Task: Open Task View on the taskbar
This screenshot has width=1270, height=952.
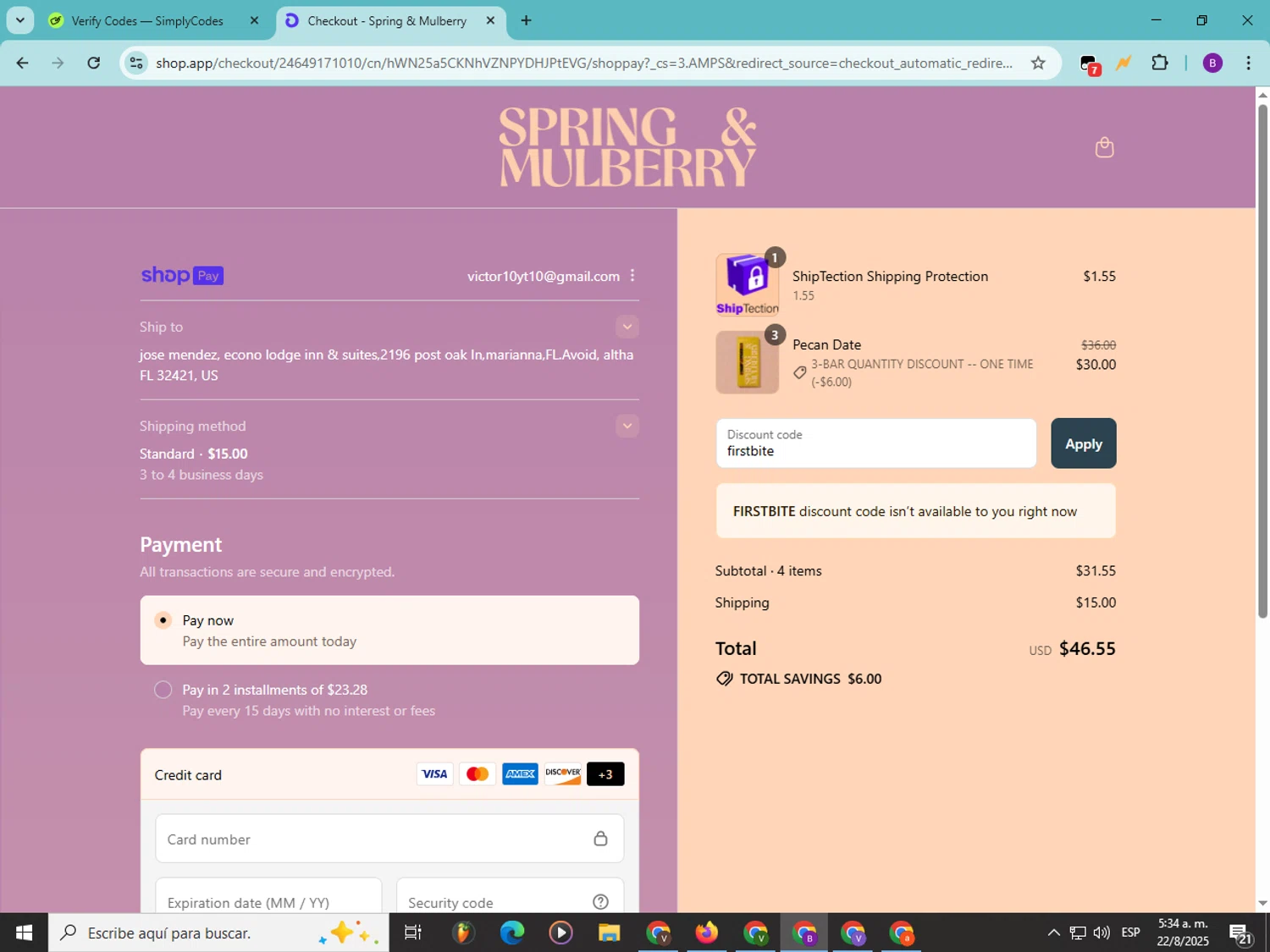Action: click(412, 933)
